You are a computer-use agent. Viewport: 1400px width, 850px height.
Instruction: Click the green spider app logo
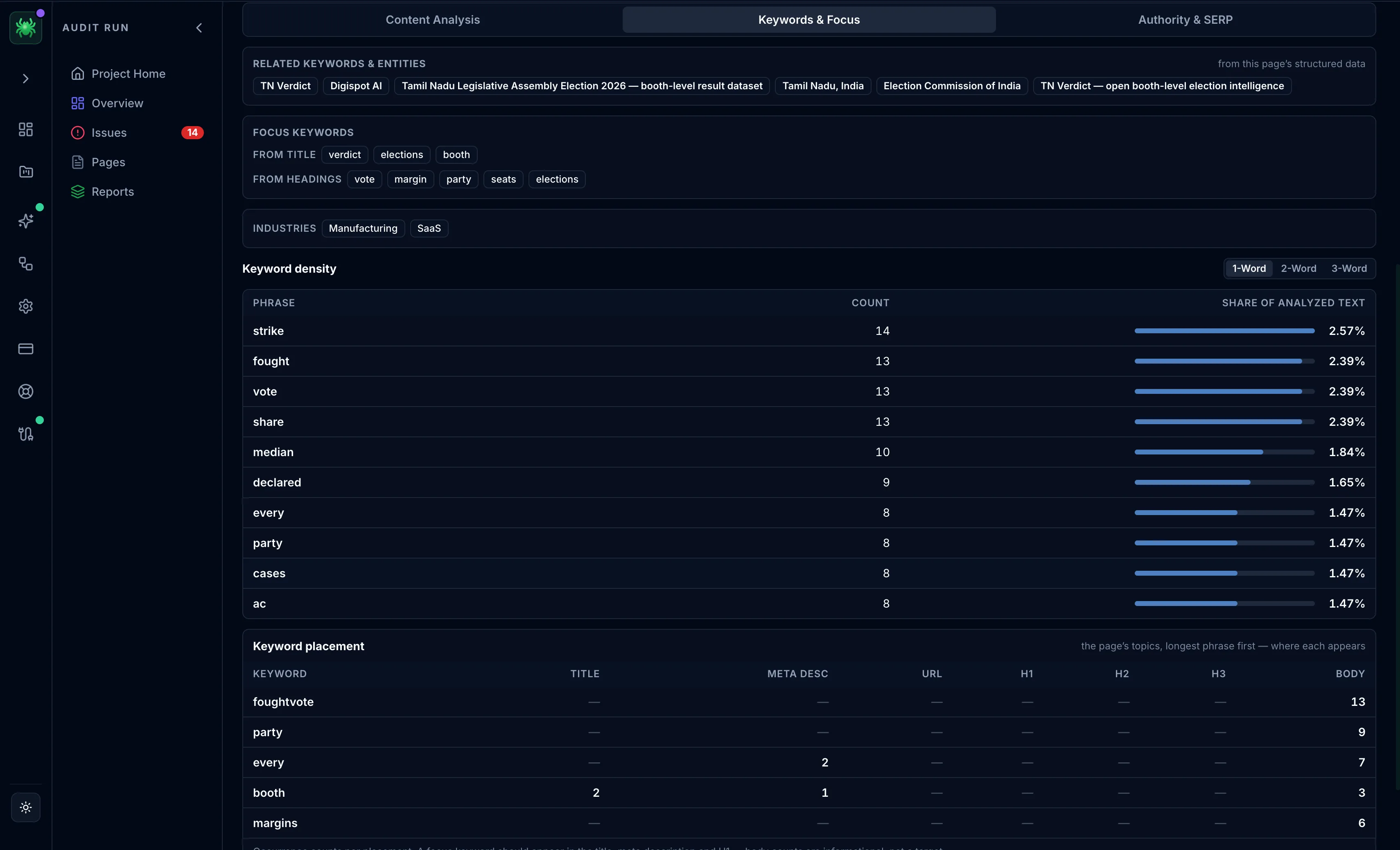pyautogui.click(x=25, y=27)
